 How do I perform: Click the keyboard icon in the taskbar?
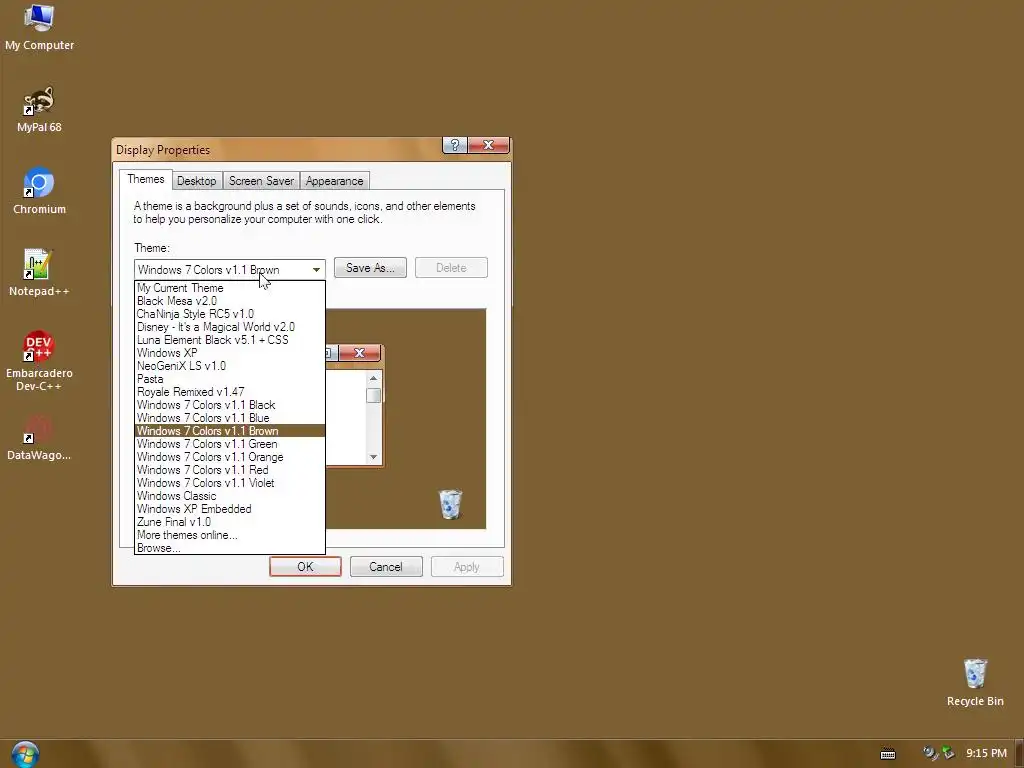pyautogui.click(x=888, y=754)
